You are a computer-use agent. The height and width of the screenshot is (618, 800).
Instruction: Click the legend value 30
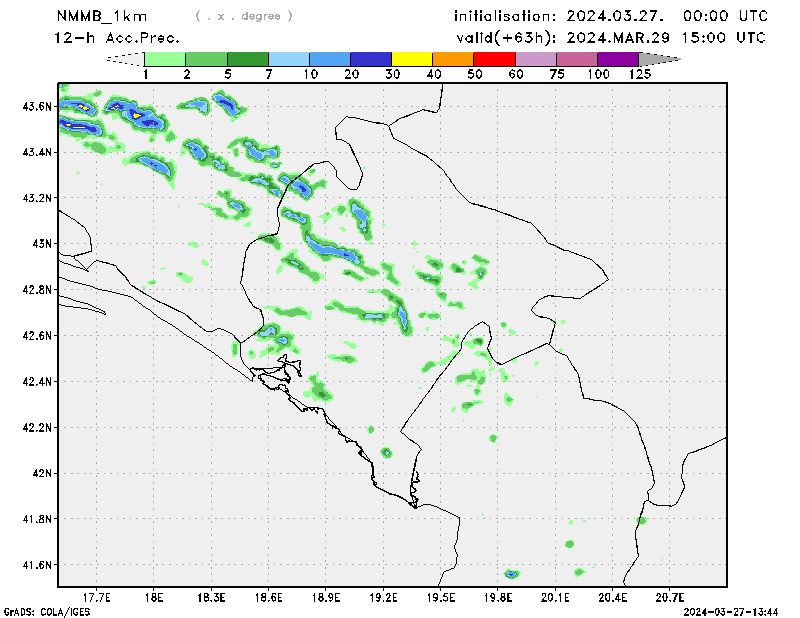click(x=392, y=75)
